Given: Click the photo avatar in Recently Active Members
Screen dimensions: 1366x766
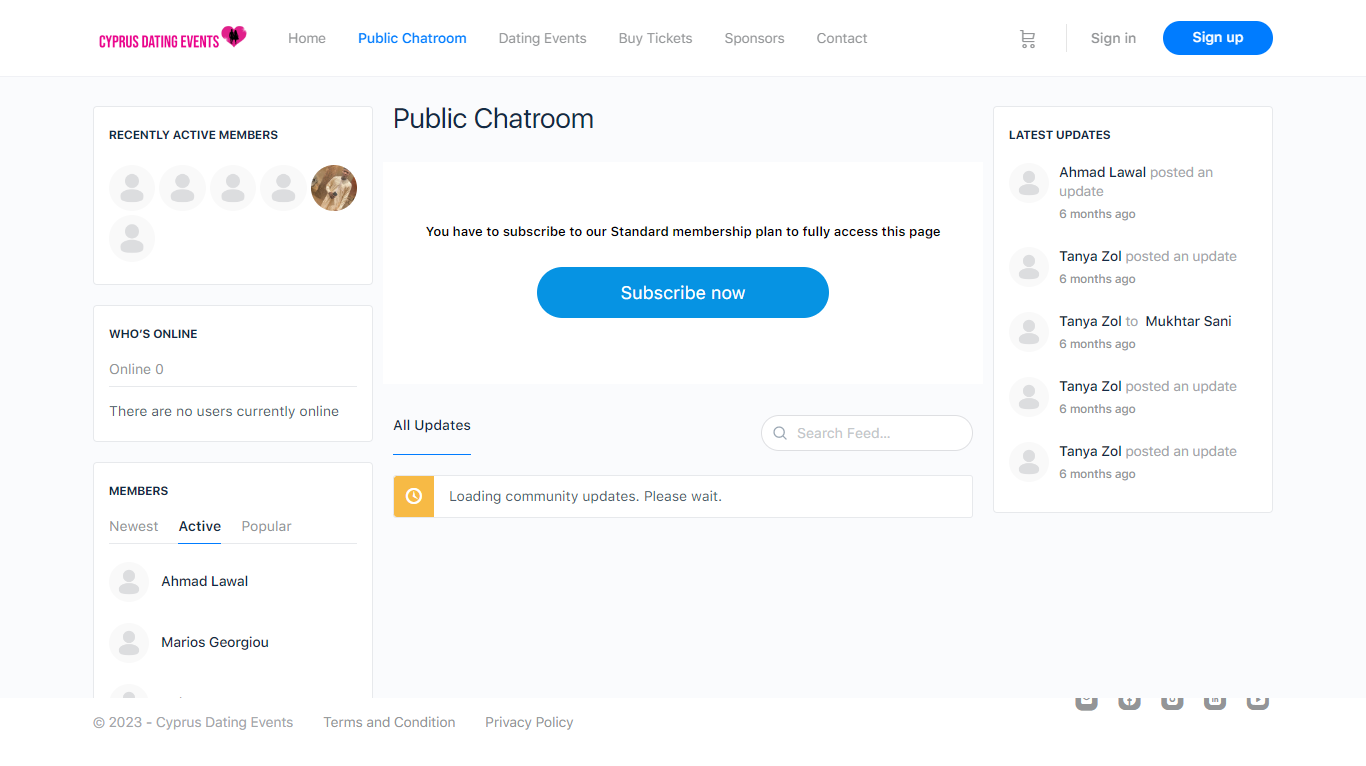Looking at the screenshot, I should (x=334, y=188).
